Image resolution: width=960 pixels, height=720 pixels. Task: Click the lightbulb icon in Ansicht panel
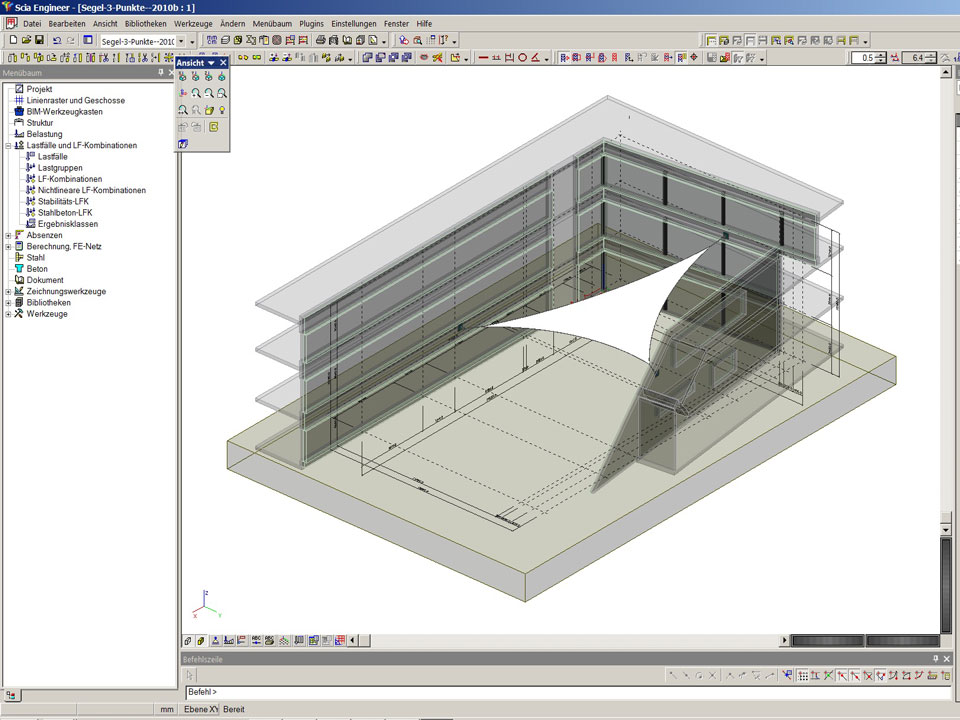click(x=222, y=110)
